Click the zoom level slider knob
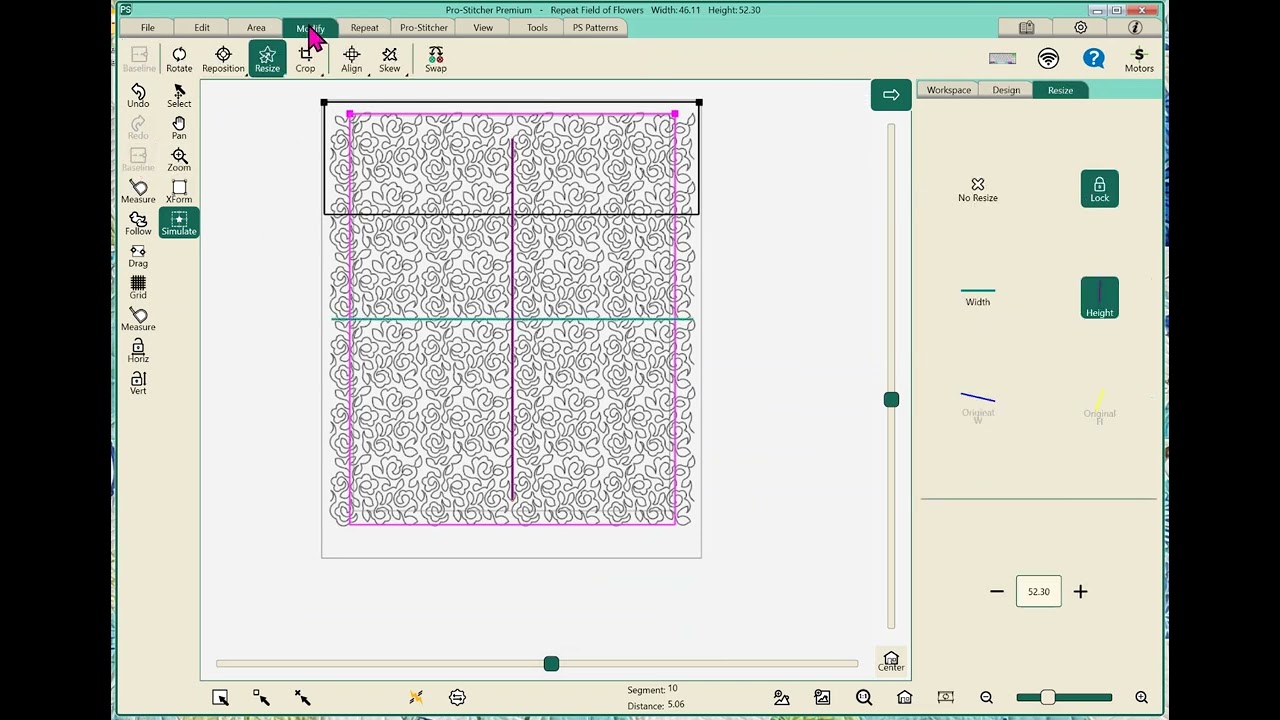Screen dimensions: 1280x720 1047,697
